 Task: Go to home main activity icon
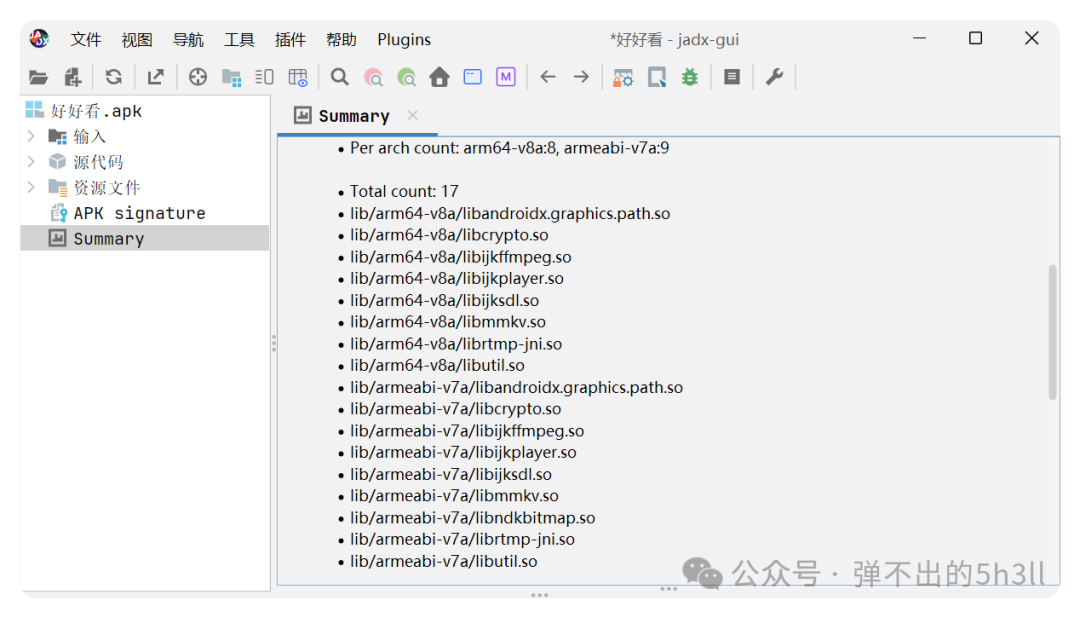439,77
